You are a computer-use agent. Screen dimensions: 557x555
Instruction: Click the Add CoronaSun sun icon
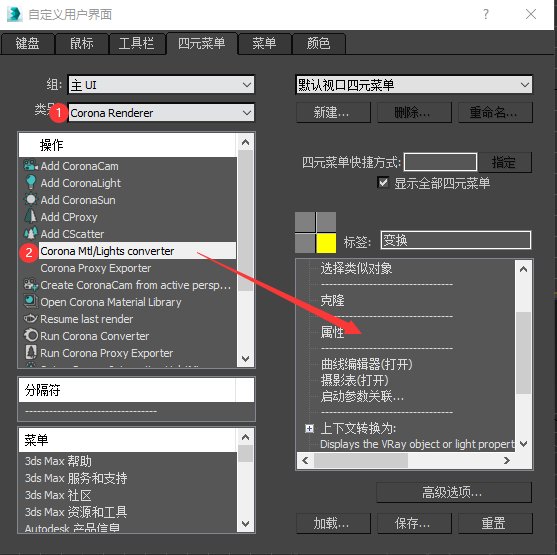pyautogui.click(x=31, y=199)
